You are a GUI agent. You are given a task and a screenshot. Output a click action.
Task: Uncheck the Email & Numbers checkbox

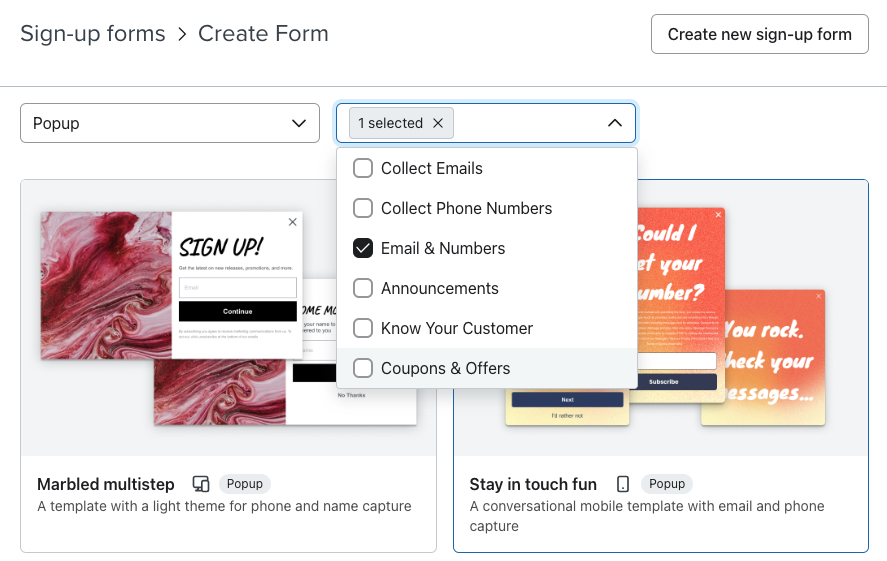pos(363,248)
